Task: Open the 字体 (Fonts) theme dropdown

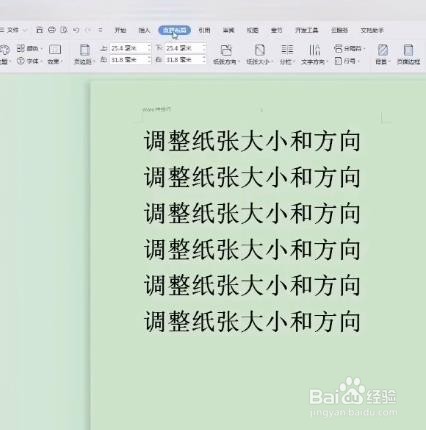Action: (29, 61)
